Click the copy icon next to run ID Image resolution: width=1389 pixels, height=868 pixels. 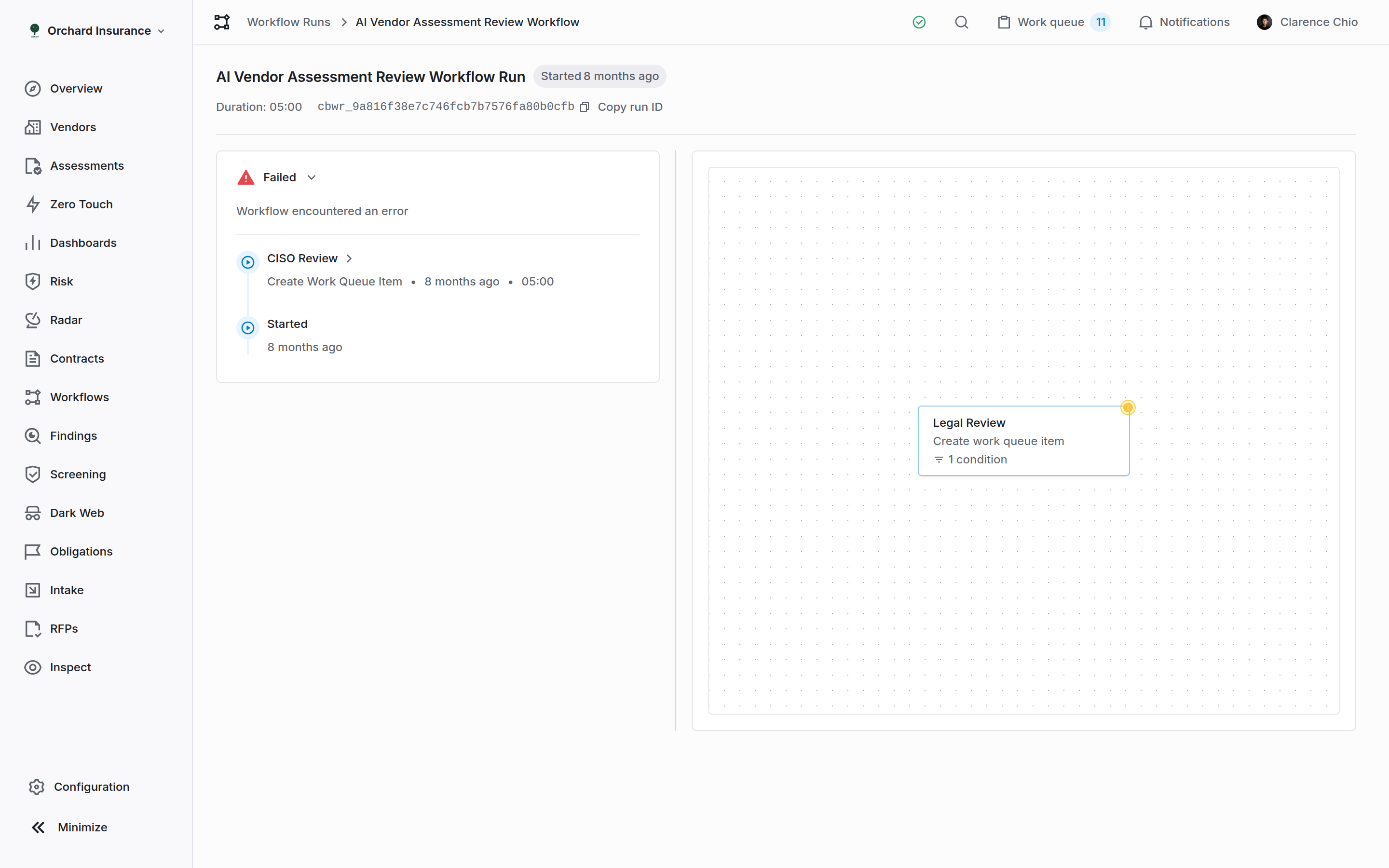[585, 108]
